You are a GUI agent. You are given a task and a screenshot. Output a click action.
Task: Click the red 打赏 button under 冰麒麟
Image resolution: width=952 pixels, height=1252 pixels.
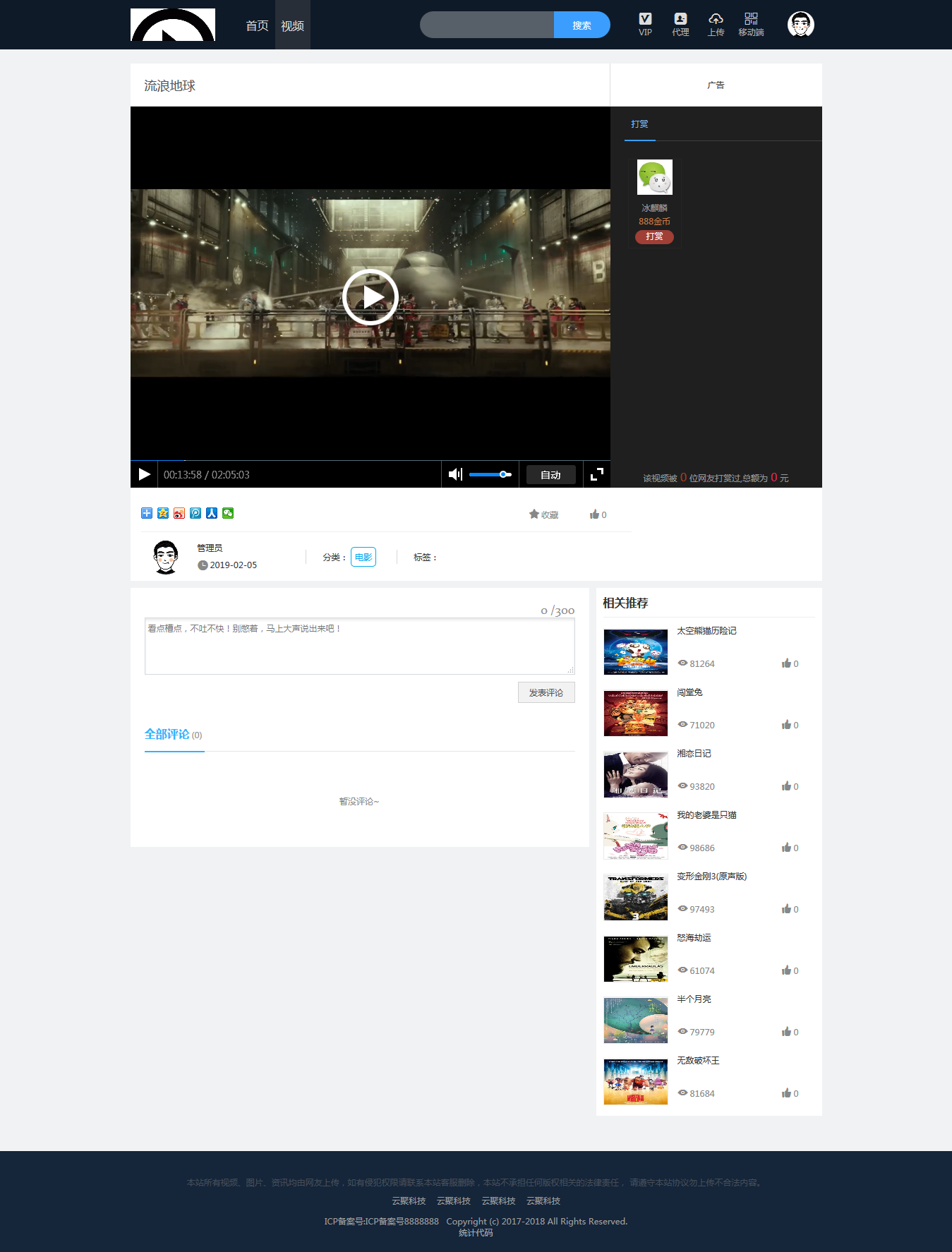pyautogui.click(x=654, y=236)
